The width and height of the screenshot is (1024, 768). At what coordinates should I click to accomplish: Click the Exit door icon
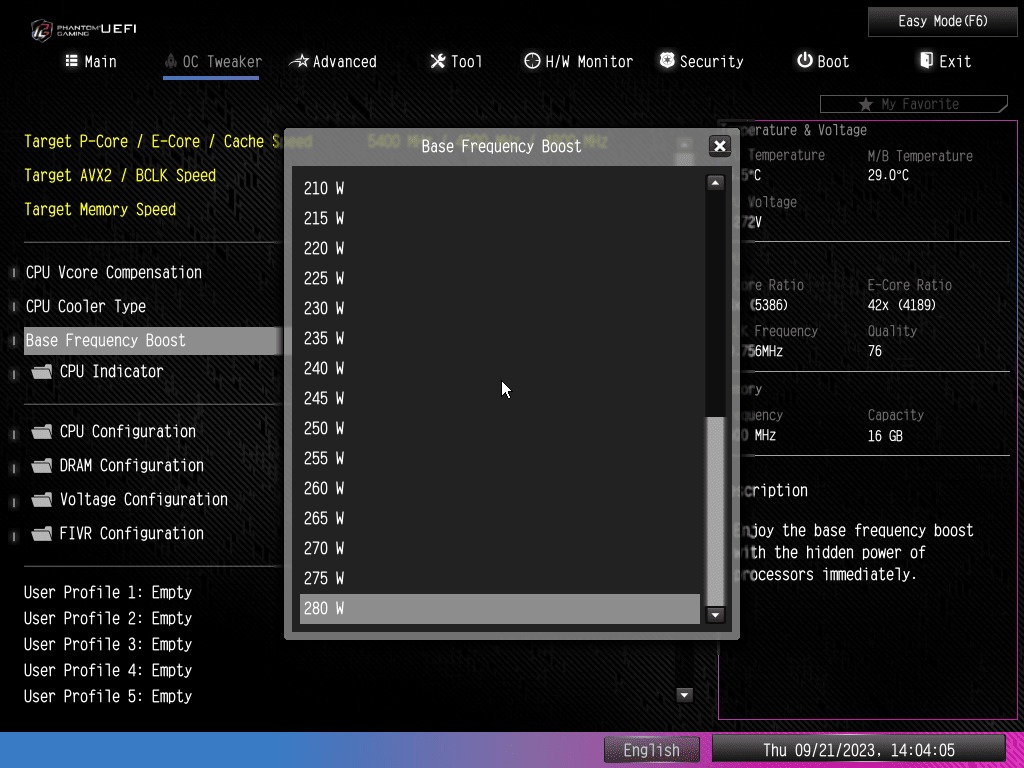(926, 61)
